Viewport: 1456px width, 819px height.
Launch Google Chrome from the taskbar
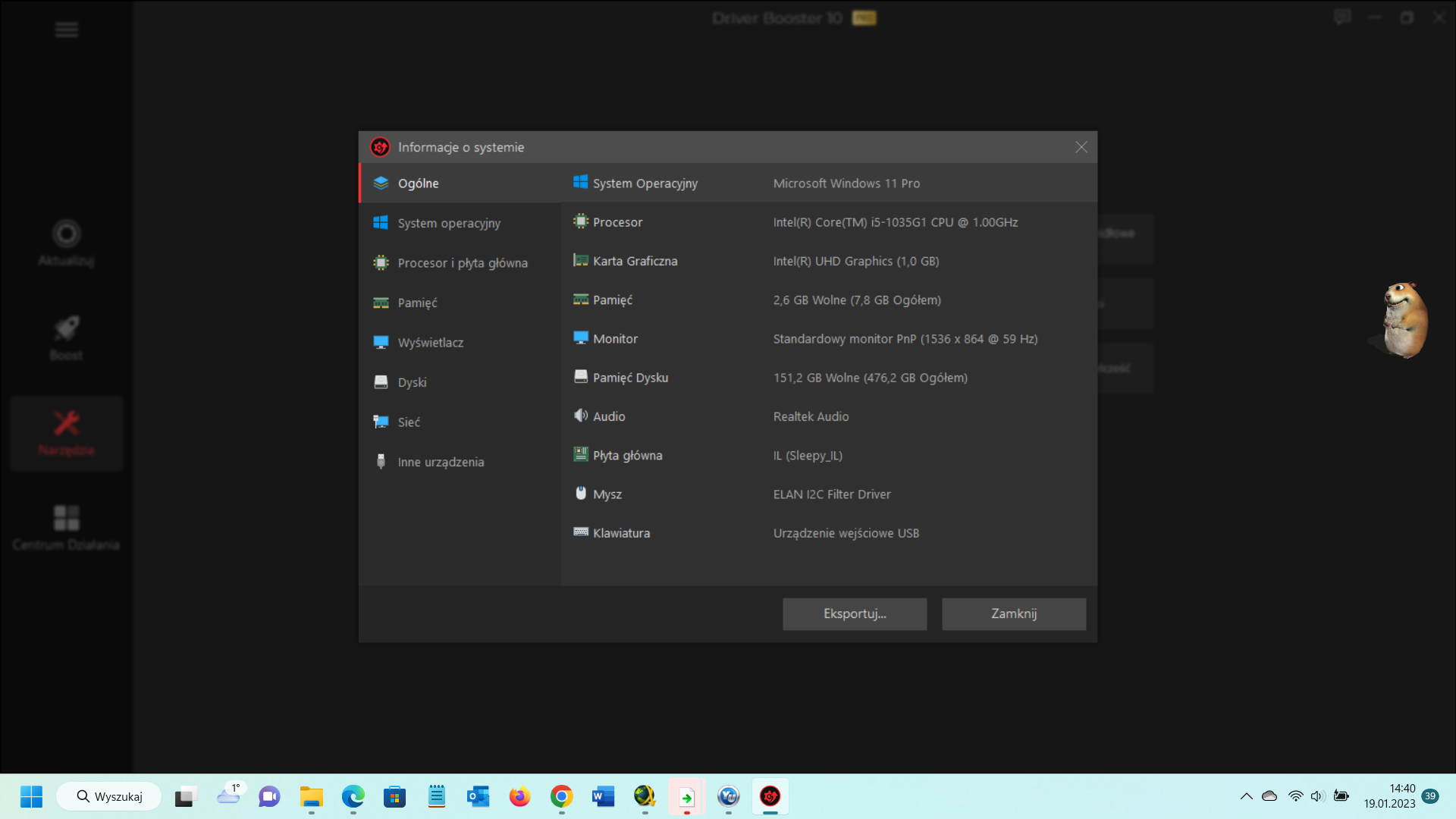561,796
